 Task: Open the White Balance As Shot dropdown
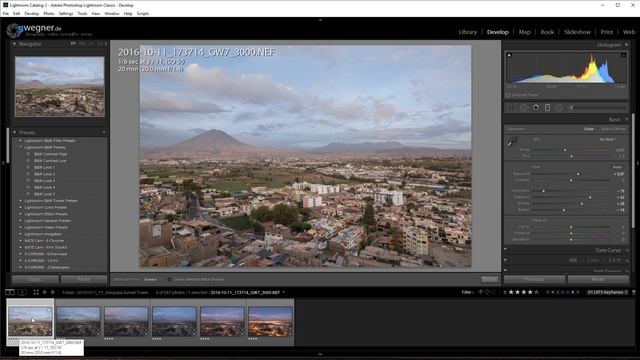point(608,140)
